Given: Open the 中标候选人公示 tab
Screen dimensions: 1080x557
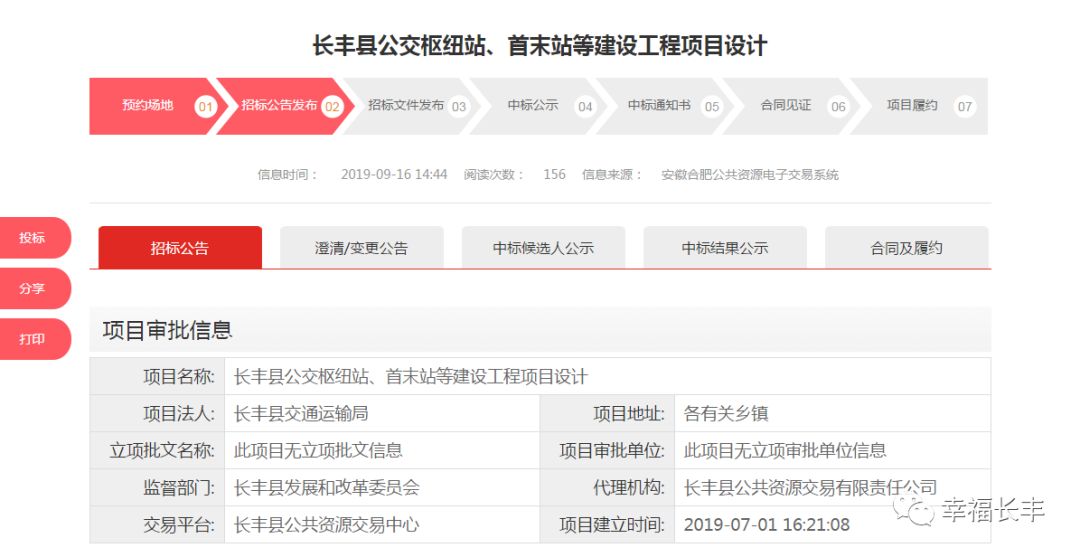Looking at the screenshot, I should coord(543,248).
